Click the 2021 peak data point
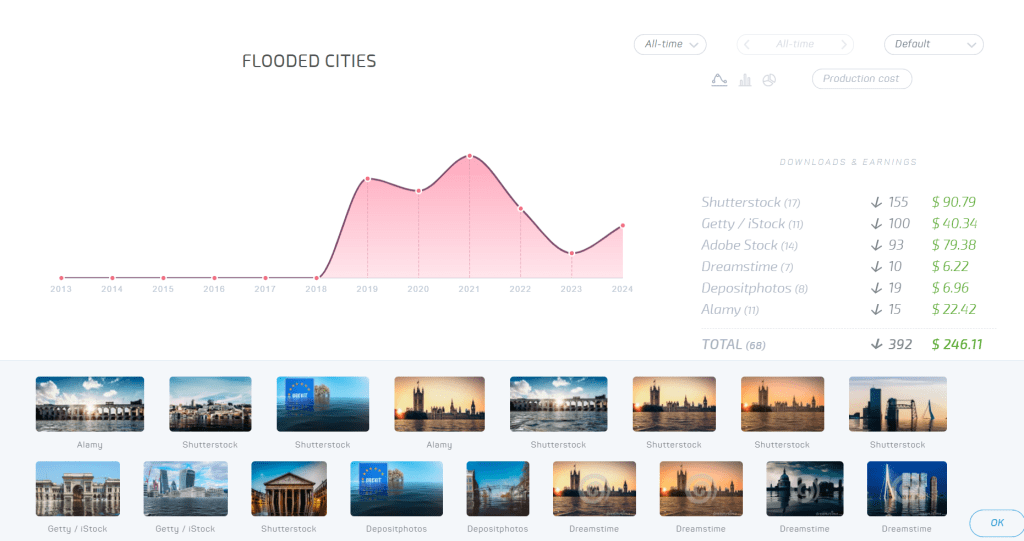 [470, 156]
